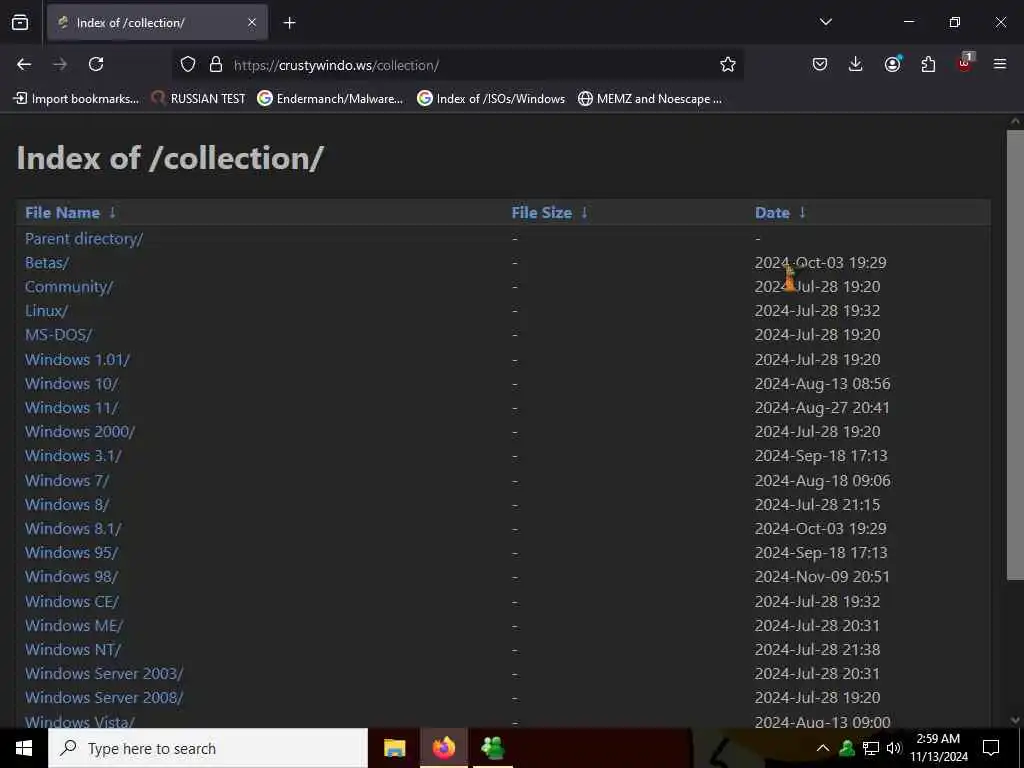Viewport: 1024px width, 768px height.
Task: Open the Windows CE/ folder
Action: pos(72,601)
